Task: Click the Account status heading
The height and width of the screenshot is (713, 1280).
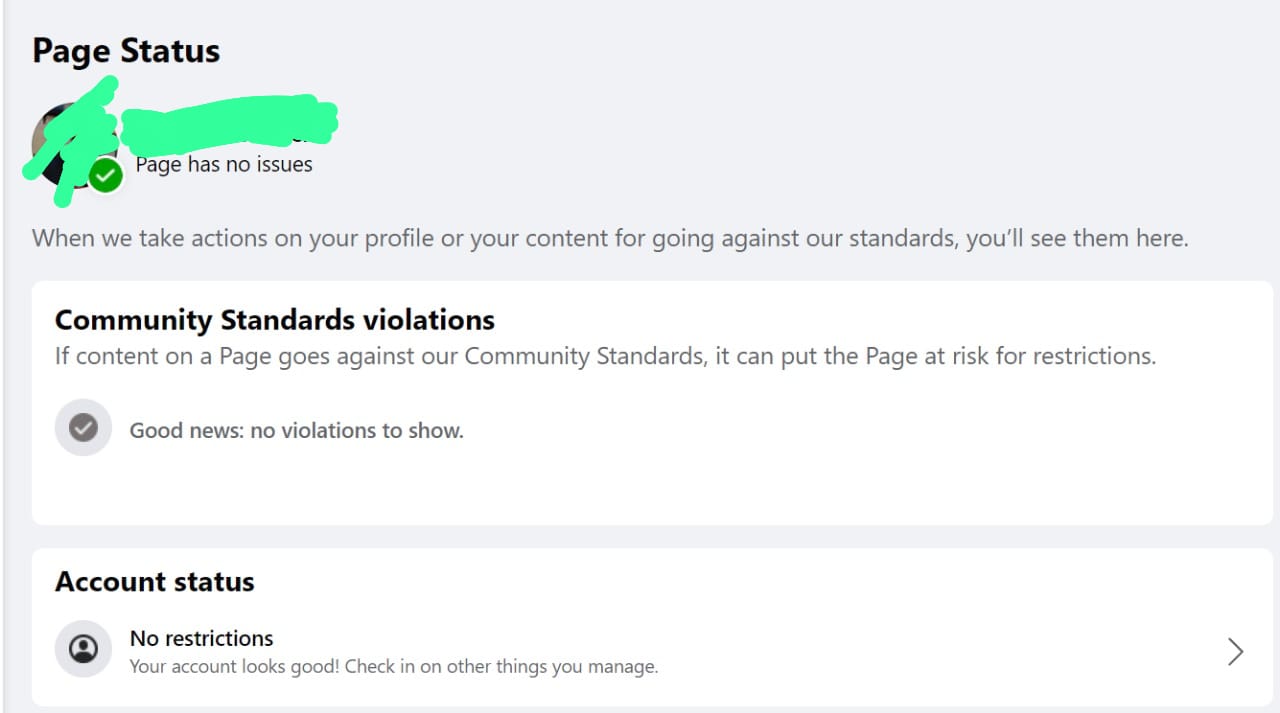Action: tap(155, 582)
